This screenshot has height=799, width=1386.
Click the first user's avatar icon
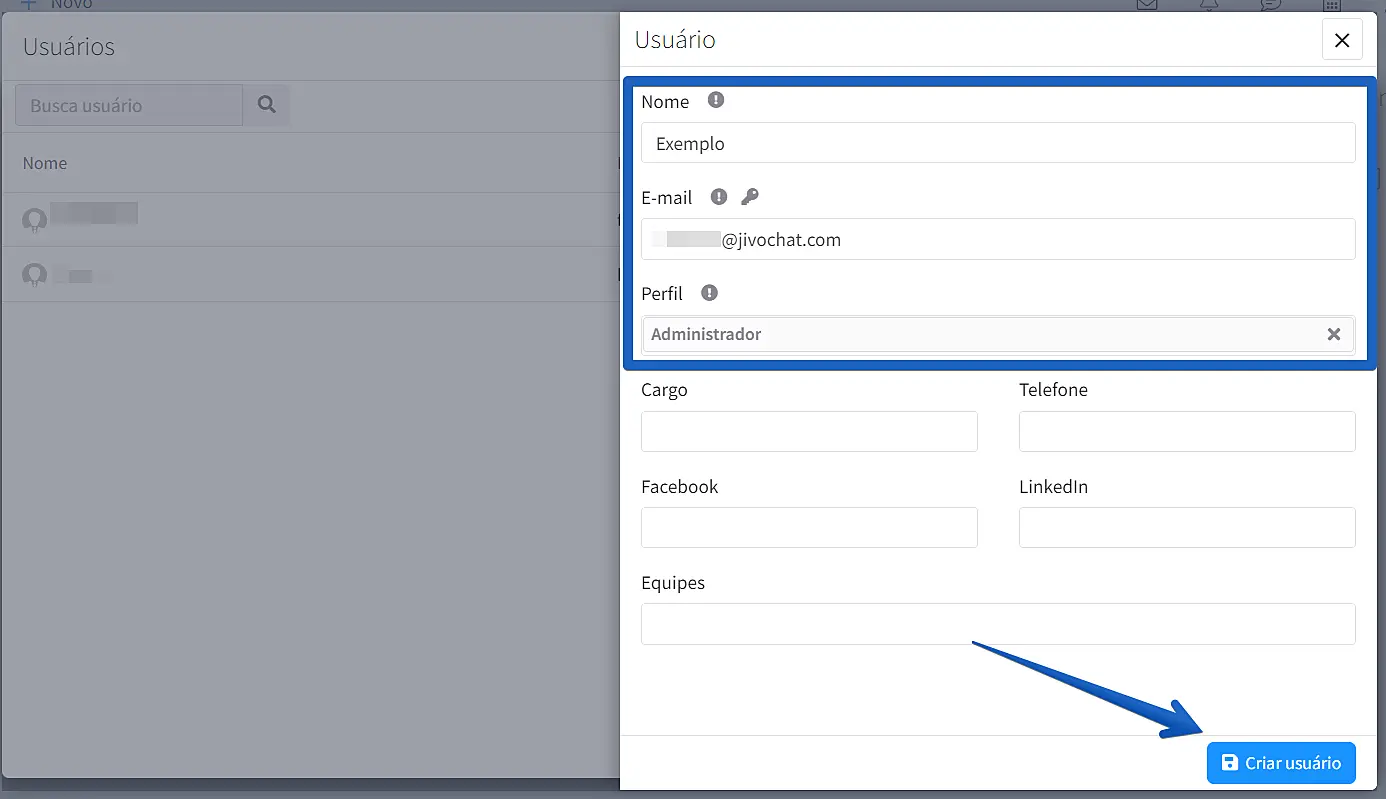35,219
